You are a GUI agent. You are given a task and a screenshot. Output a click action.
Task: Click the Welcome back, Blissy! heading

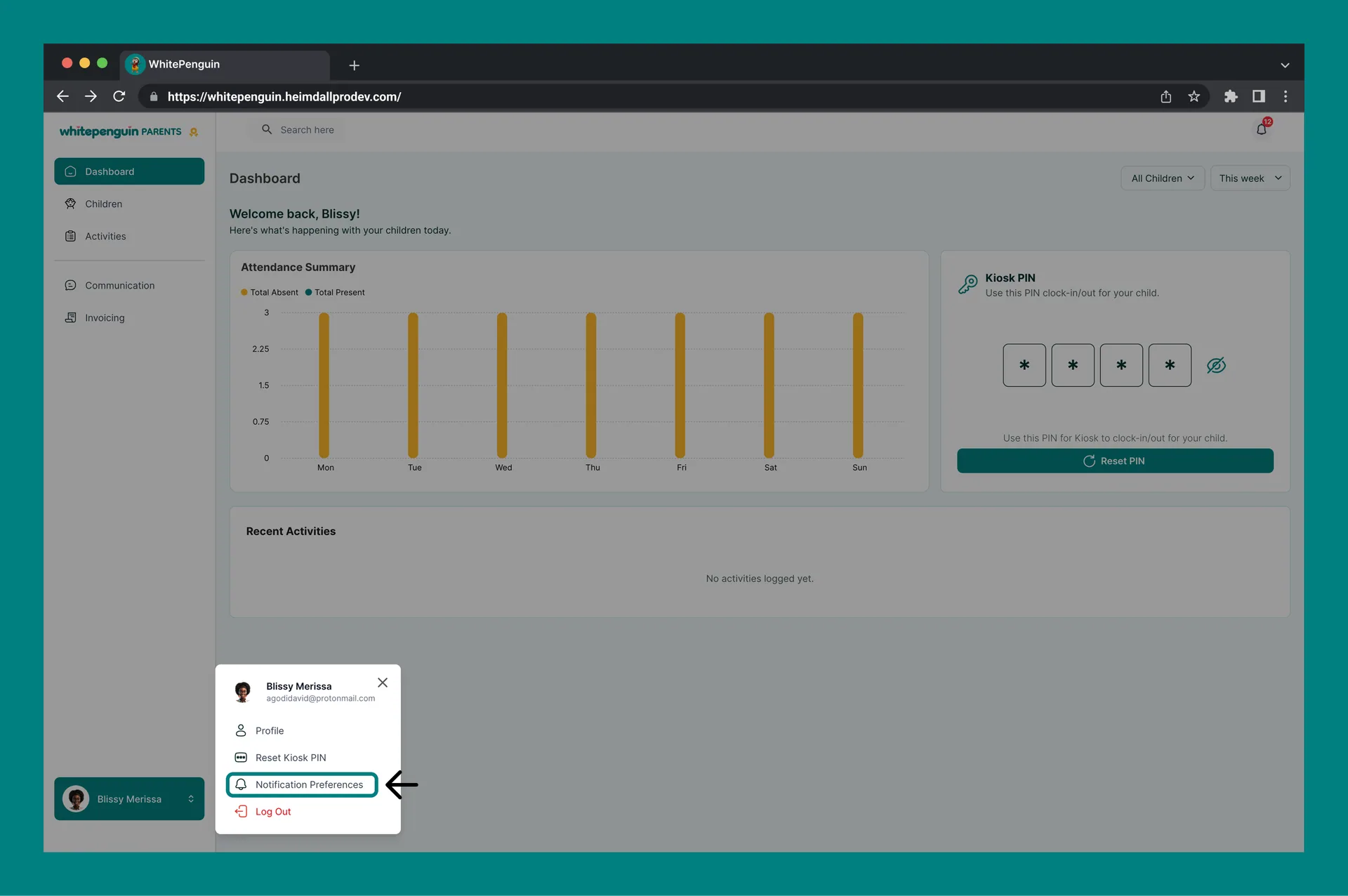pos(294,214)
